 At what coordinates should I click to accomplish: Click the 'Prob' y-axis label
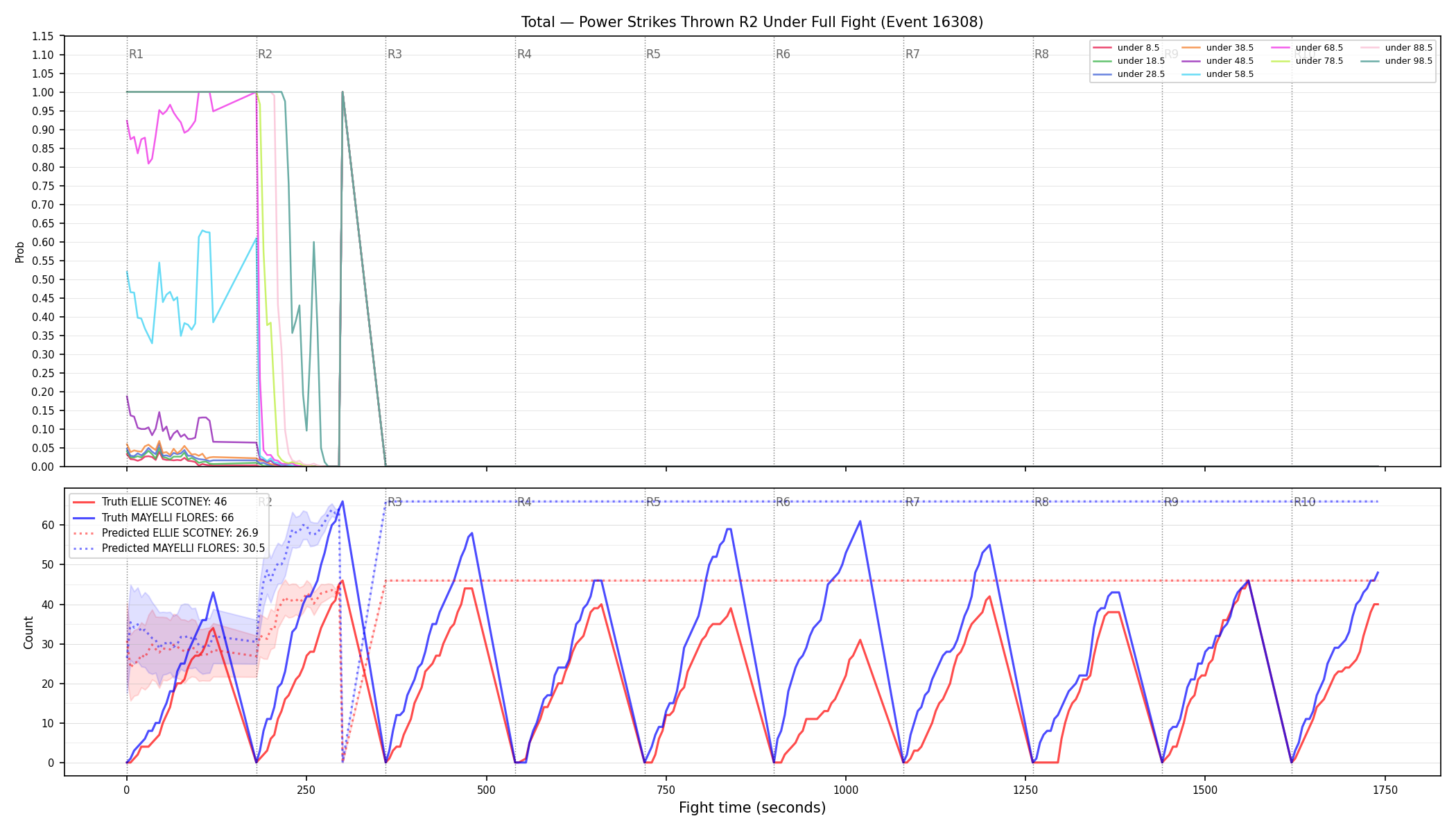(x=20, y=252)
